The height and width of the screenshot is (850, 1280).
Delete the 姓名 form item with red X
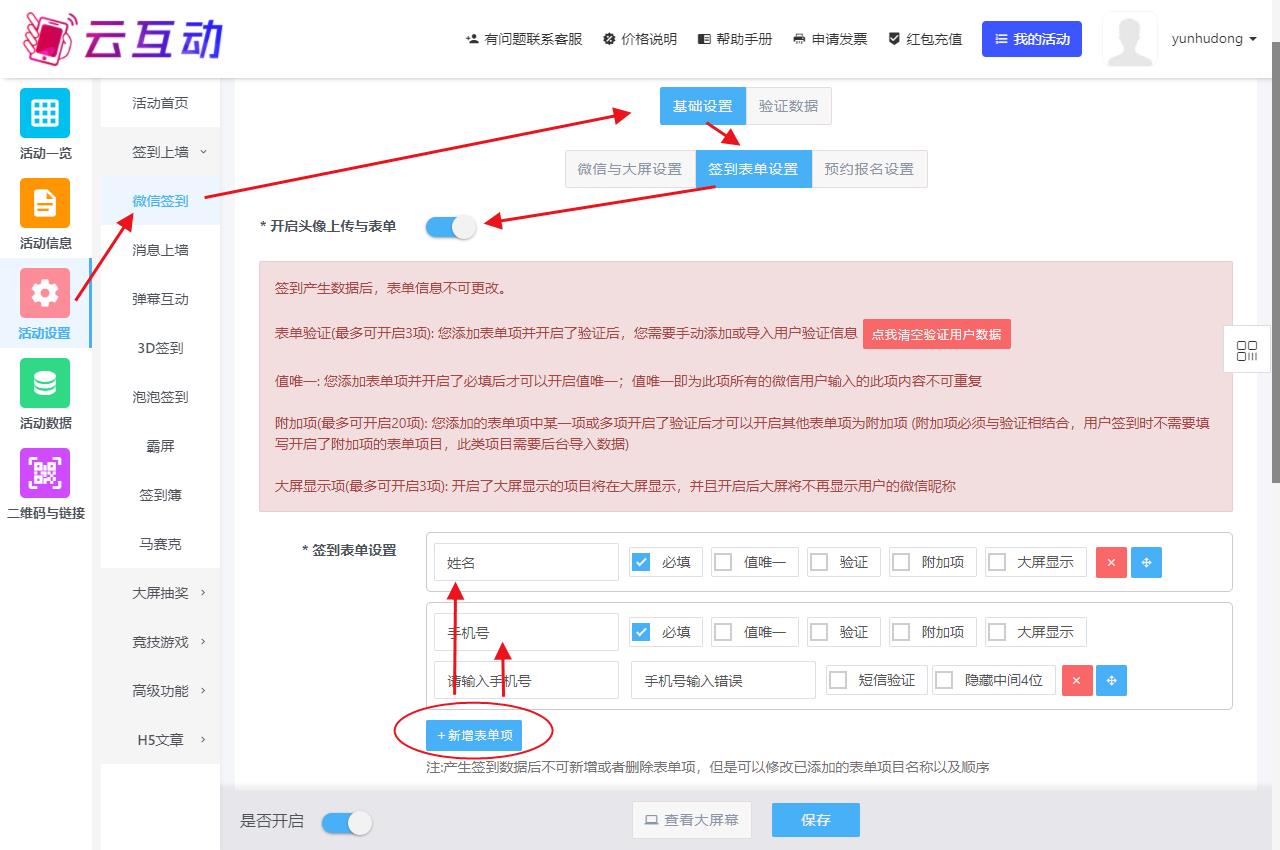pyautogui.click(x=1111, y=563)
